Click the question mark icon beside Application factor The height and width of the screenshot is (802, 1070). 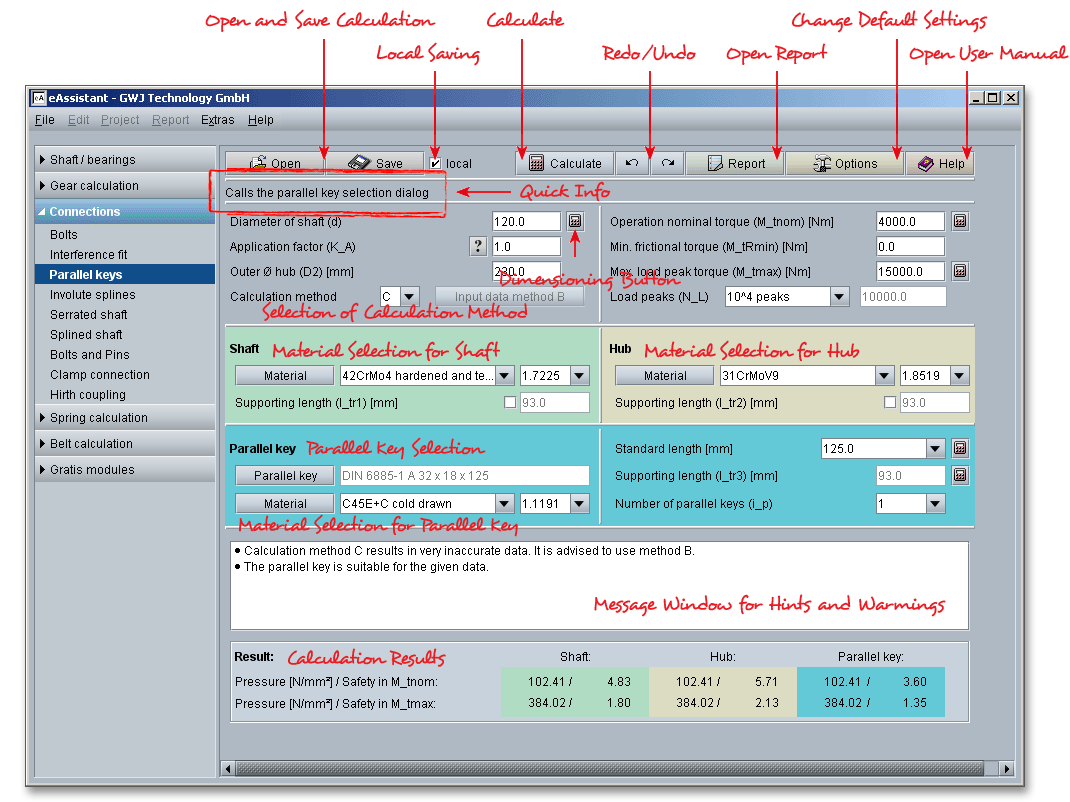(x=478, y=246)
